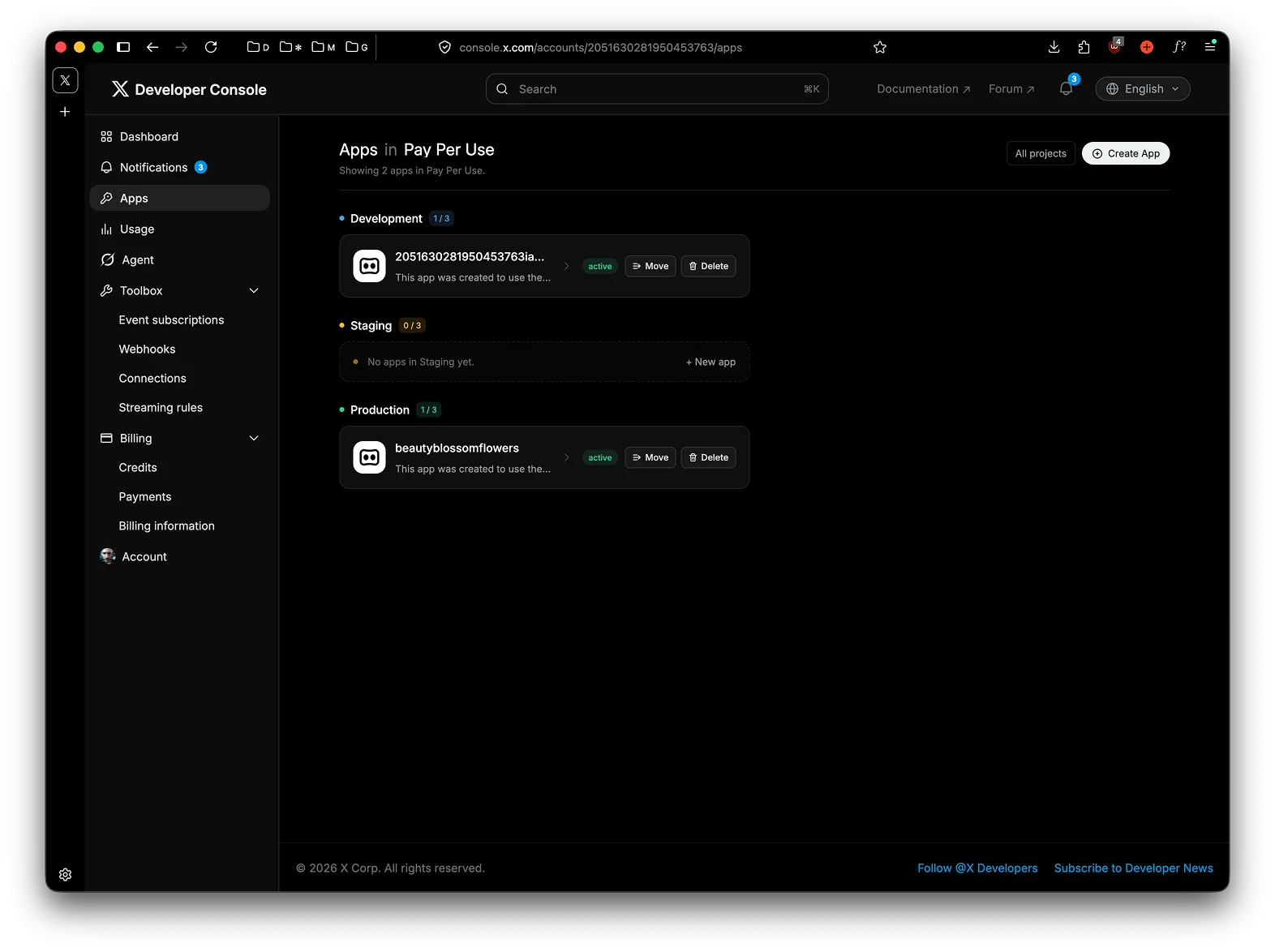Open Credits under Billing
1275x952 pixels.
[138, 467]
